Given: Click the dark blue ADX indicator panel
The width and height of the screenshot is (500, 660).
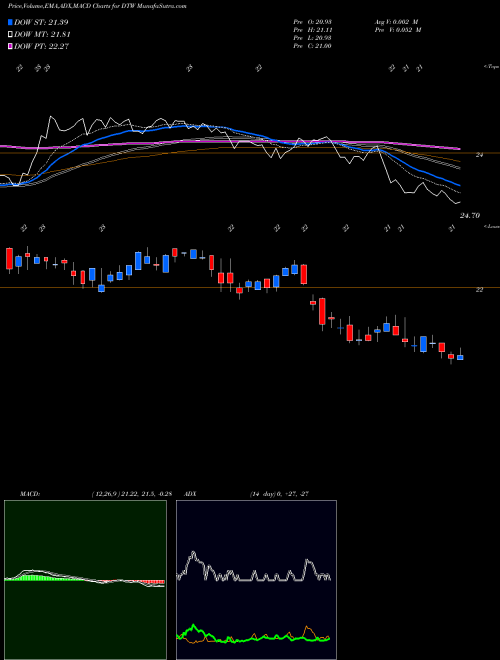Looking at the screenshot, I should 256,580.
